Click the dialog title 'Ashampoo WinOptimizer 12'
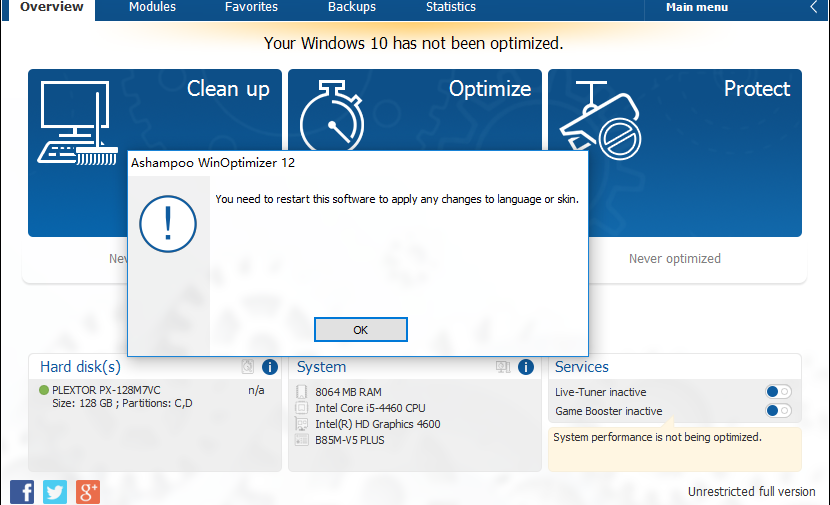This screenshot has width=830, height=505. pos(213,163)
